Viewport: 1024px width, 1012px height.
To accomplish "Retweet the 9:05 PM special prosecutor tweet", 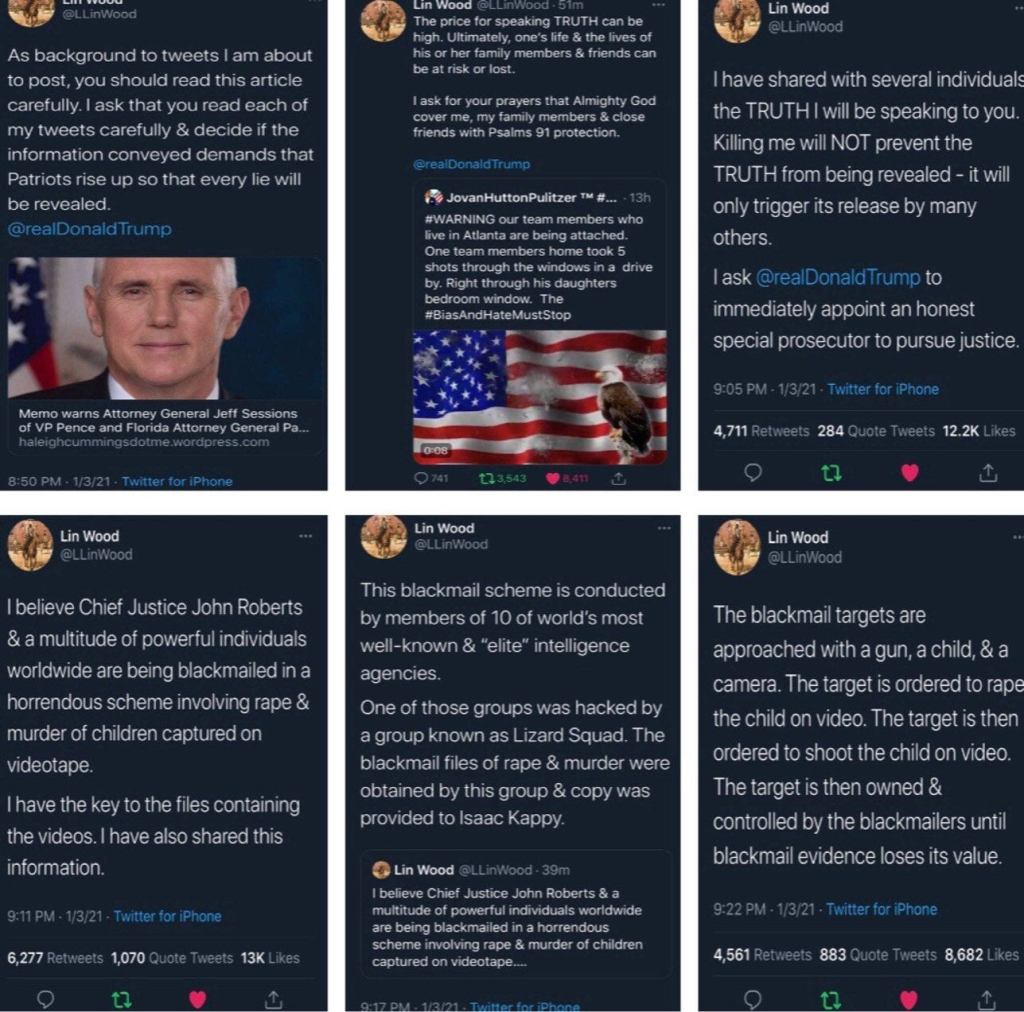I will pyautogui.click(x=831, y=473).
